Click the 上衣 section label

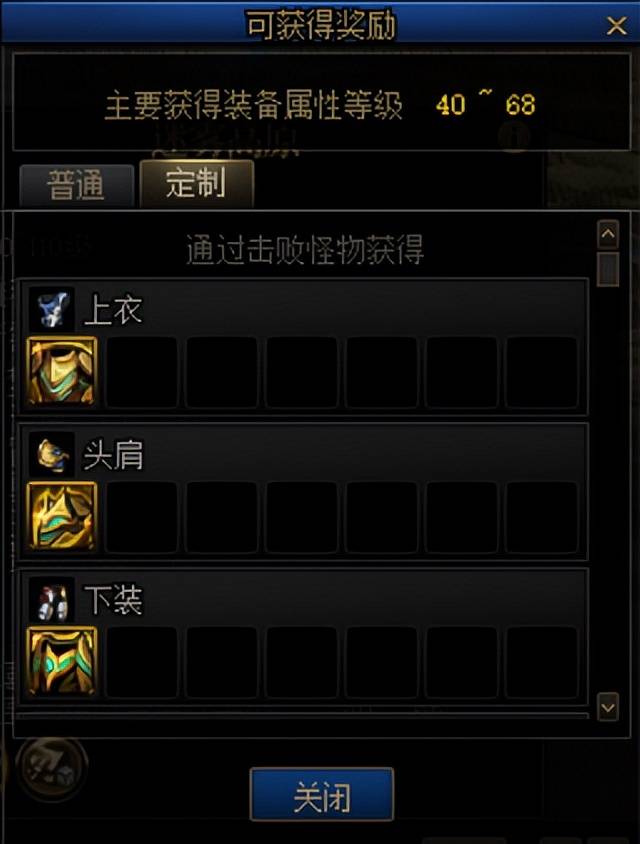click(113, 311)
